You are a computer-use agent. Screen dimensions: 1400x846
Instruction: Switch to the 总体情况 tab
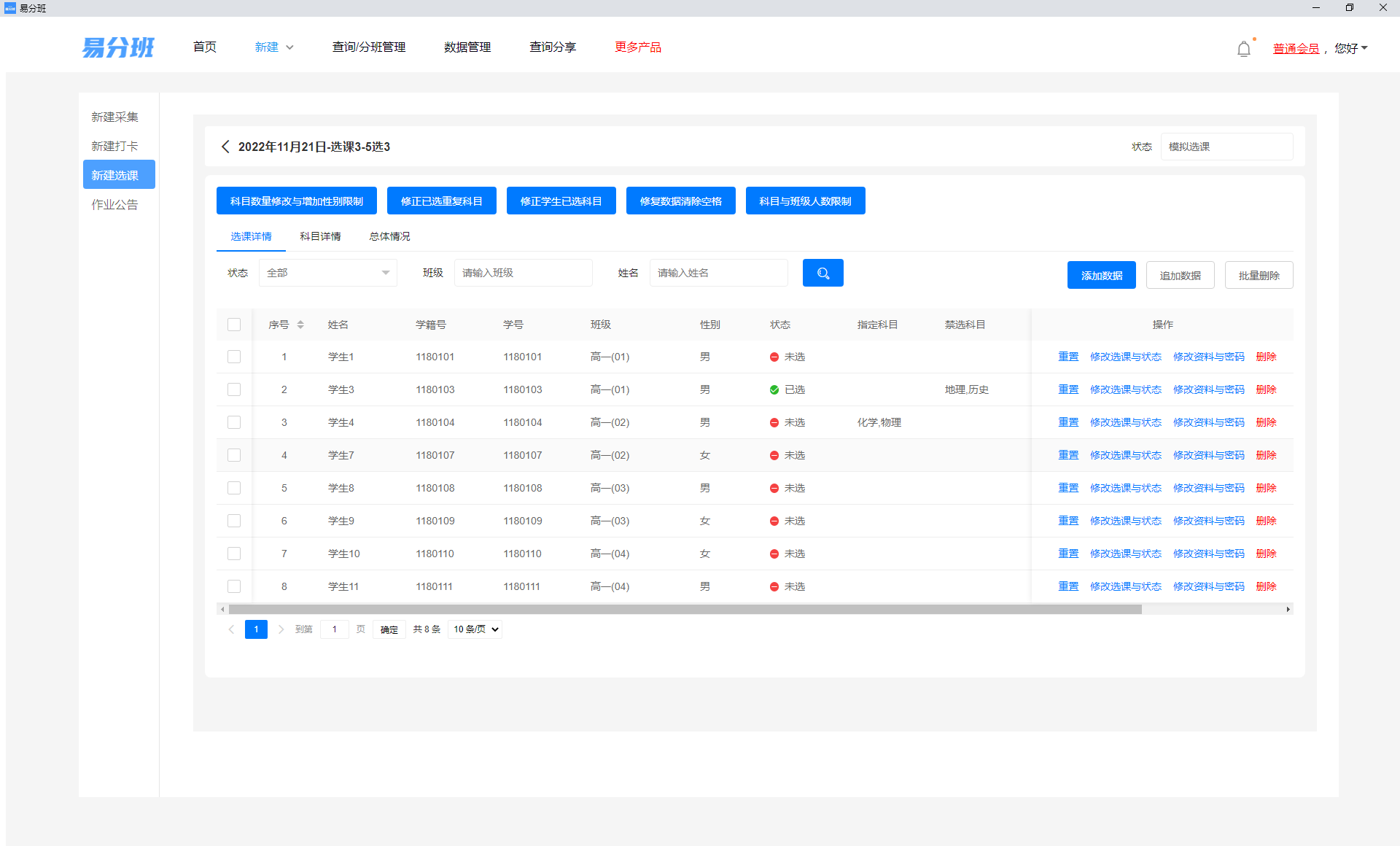[389, 236]
